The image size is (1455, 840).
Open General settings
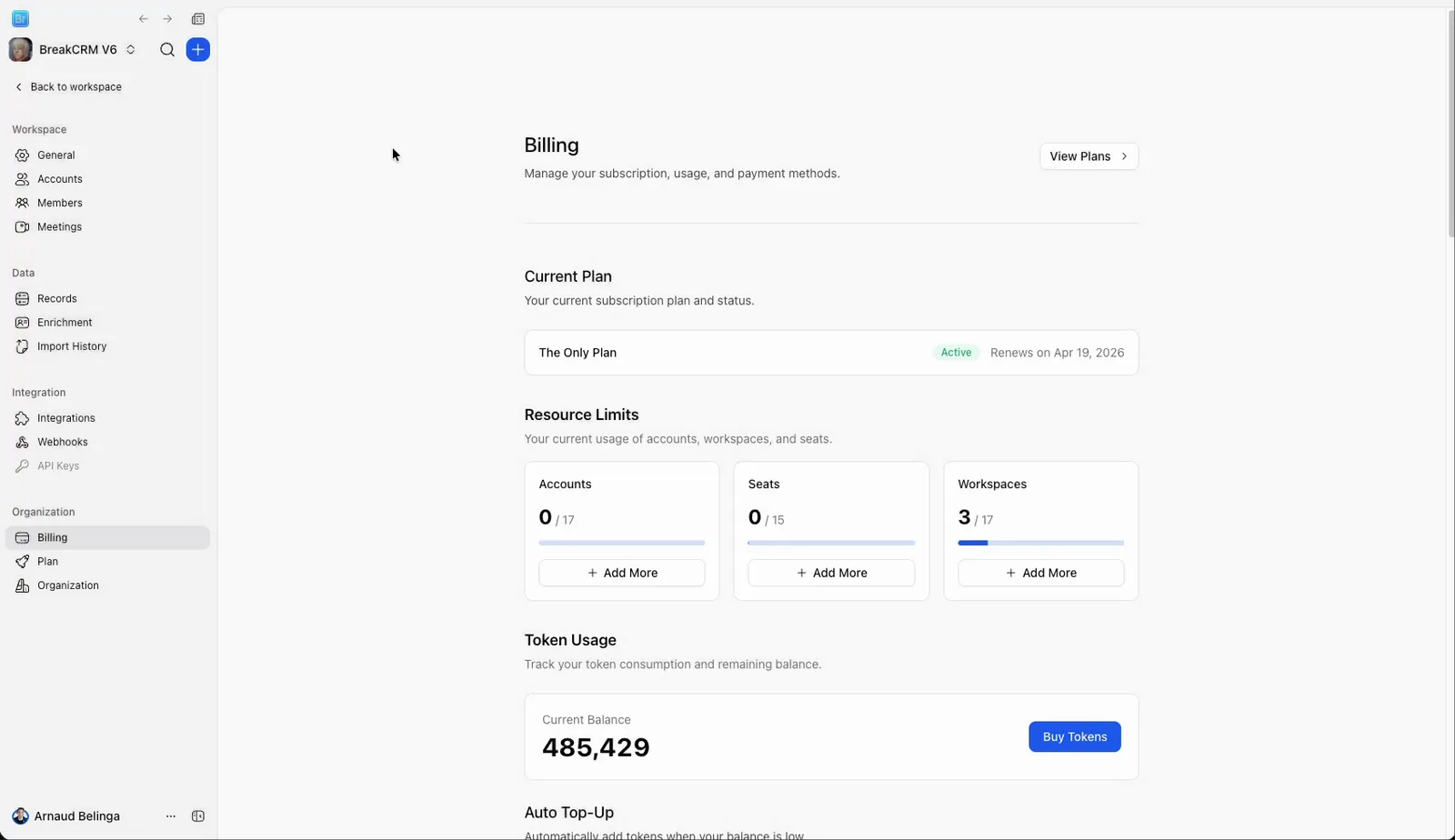tap(107, 155)
